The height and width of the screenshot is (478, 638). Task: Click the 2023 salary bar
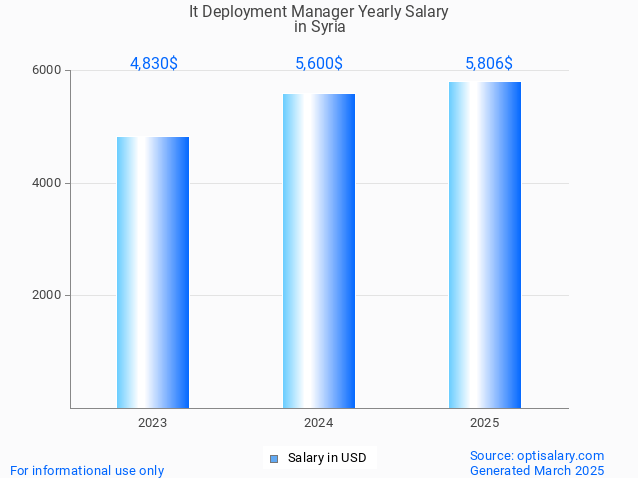pos(153,272)
